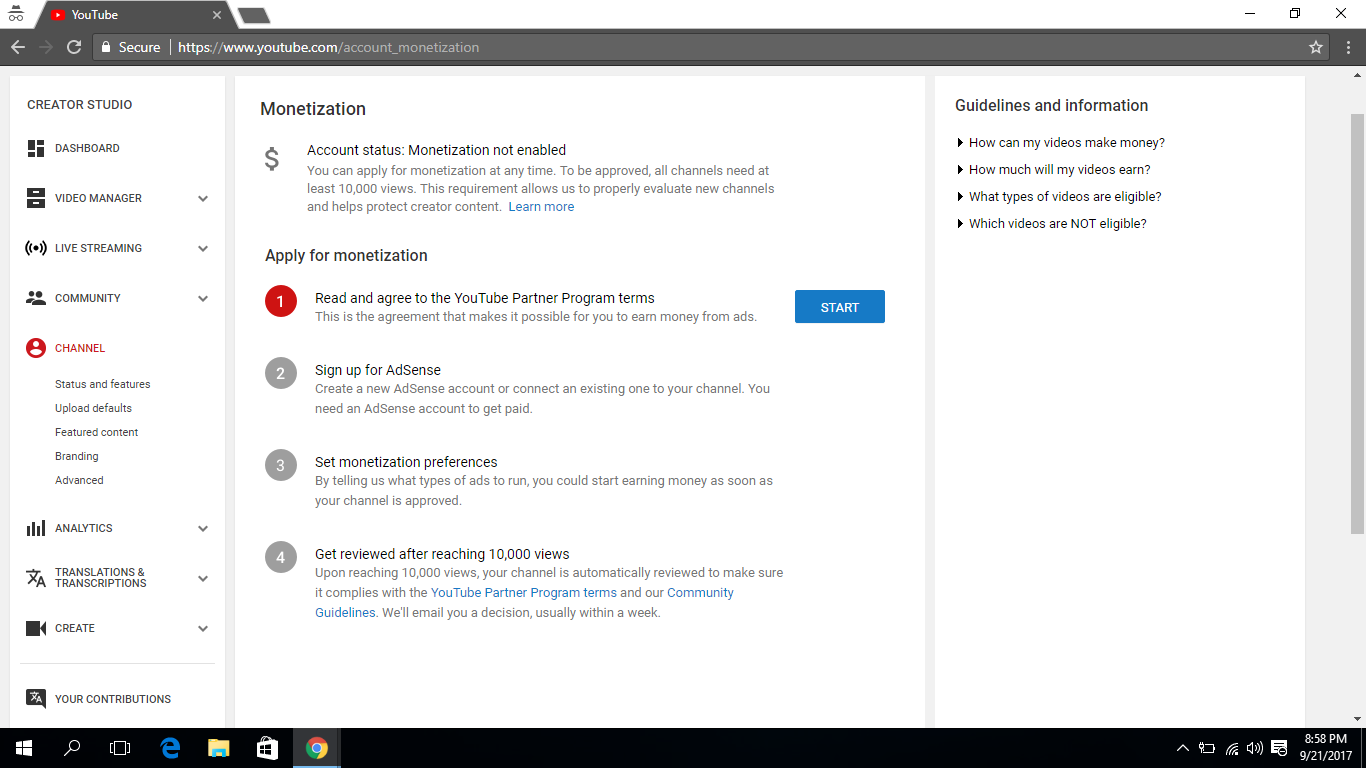Click the Analytics bar chart icon

[x=36, y=528]
